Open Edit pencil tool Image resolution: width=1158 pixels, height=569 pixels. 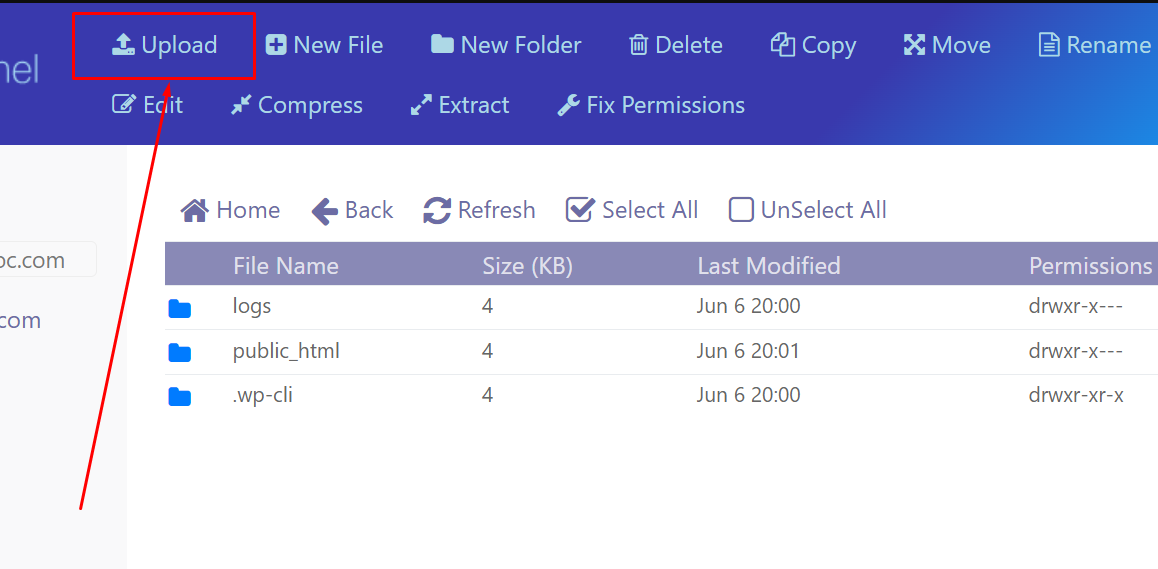(x=147, y=105)
